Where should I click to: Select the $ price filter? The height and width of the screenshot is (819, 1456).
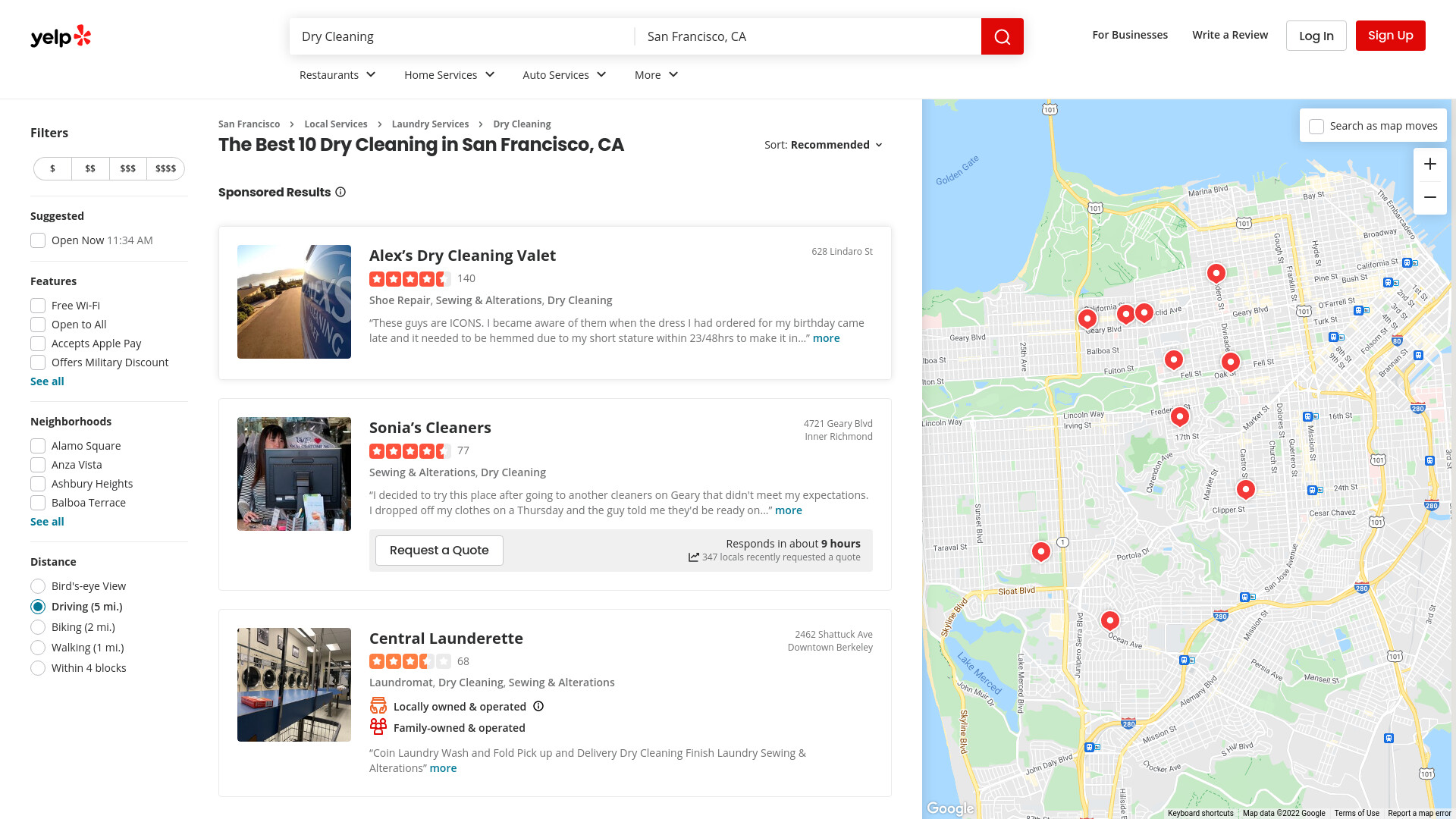click(52, 168)
